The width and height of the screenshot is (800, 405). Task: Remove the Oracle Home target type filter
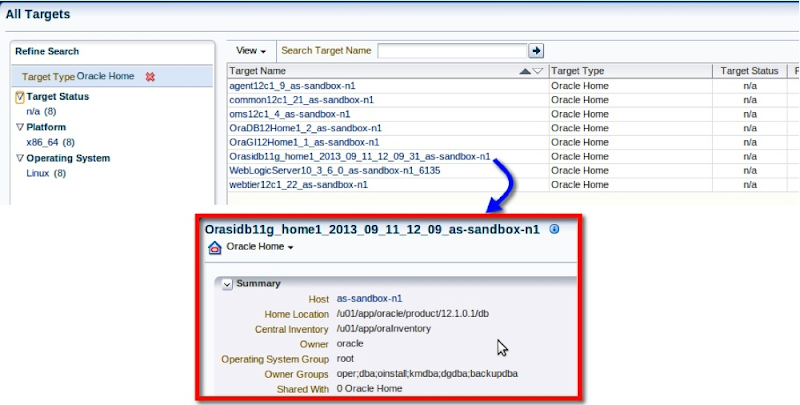[150, 77]
